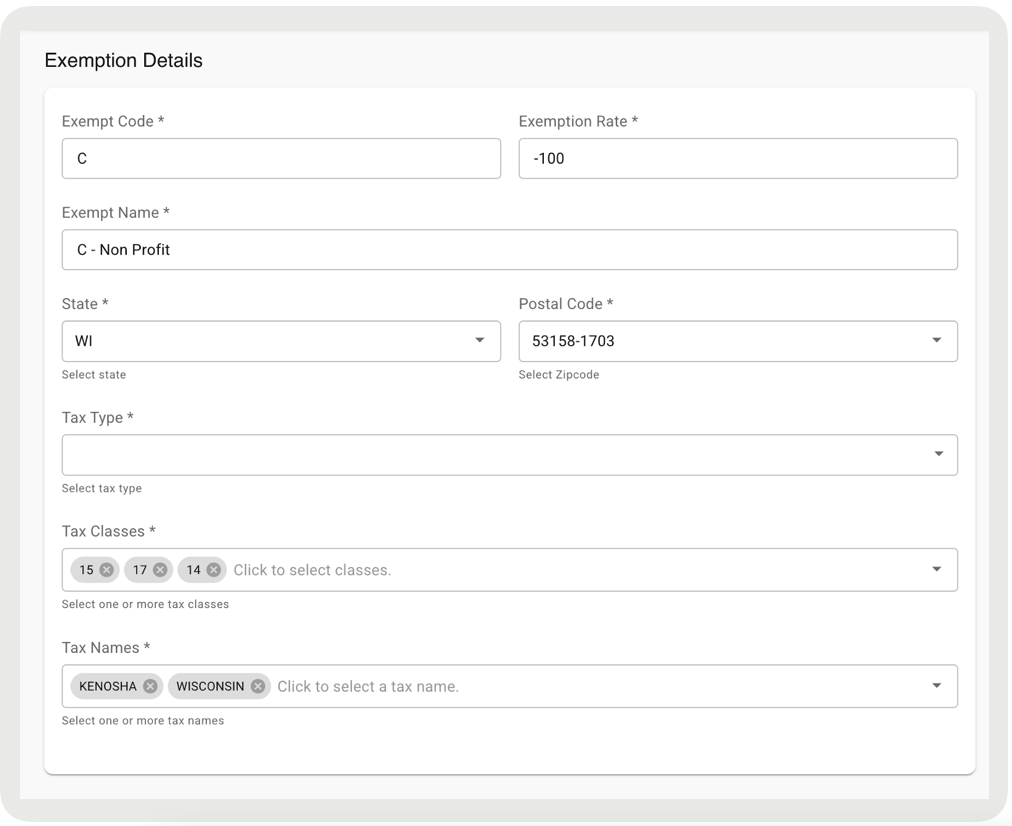Click the Exempt Code input field
This screenshot has height=826, width=1012.
tap(281, 158)
